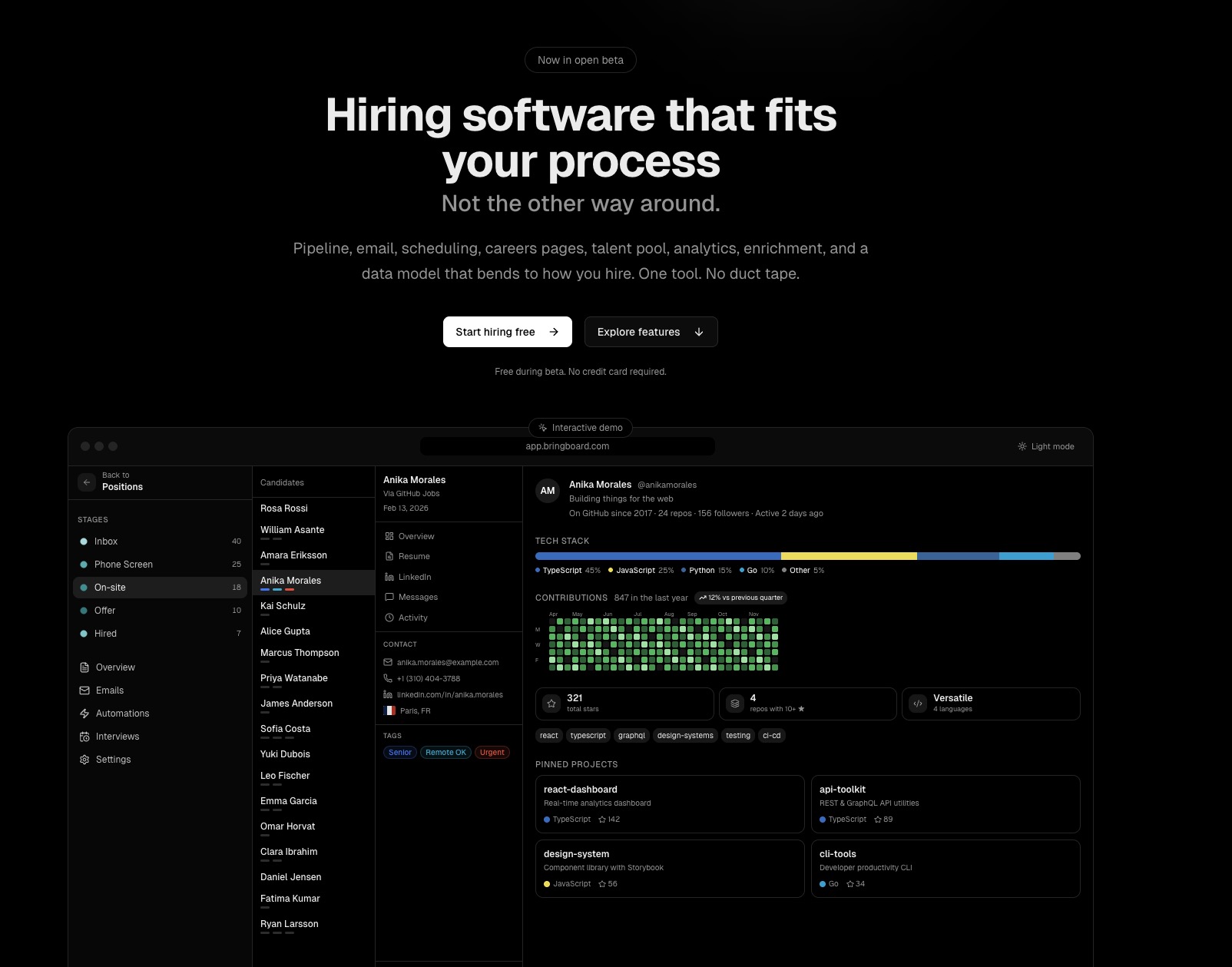This screenshot has height=967, width=1232.
Task: Toggle Light mode in the demo header
Action: point(1045,446)
